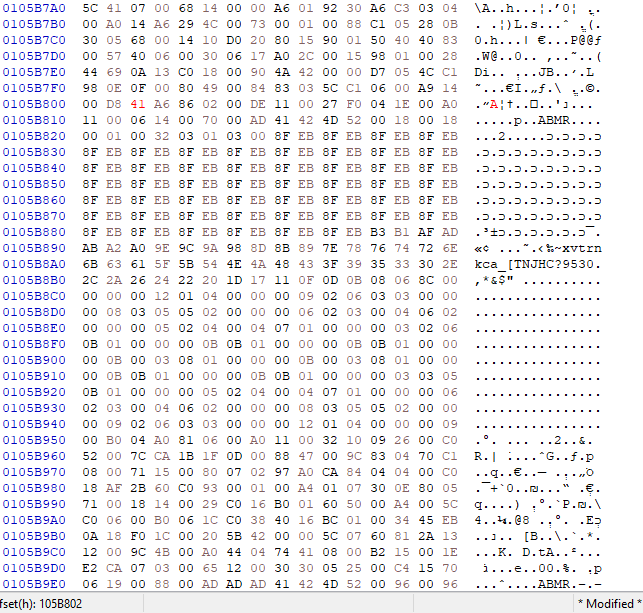Select first byte 5C in row 0105B7A0
643x613 pixels.
[x=90, y=6]
